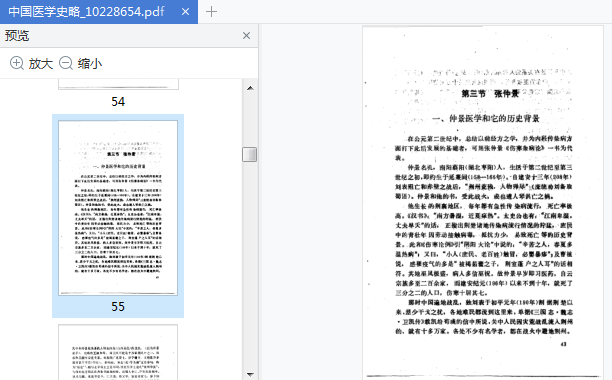Open a new tab with plus button
Screen dimensions: 612x380
point(211,12)
